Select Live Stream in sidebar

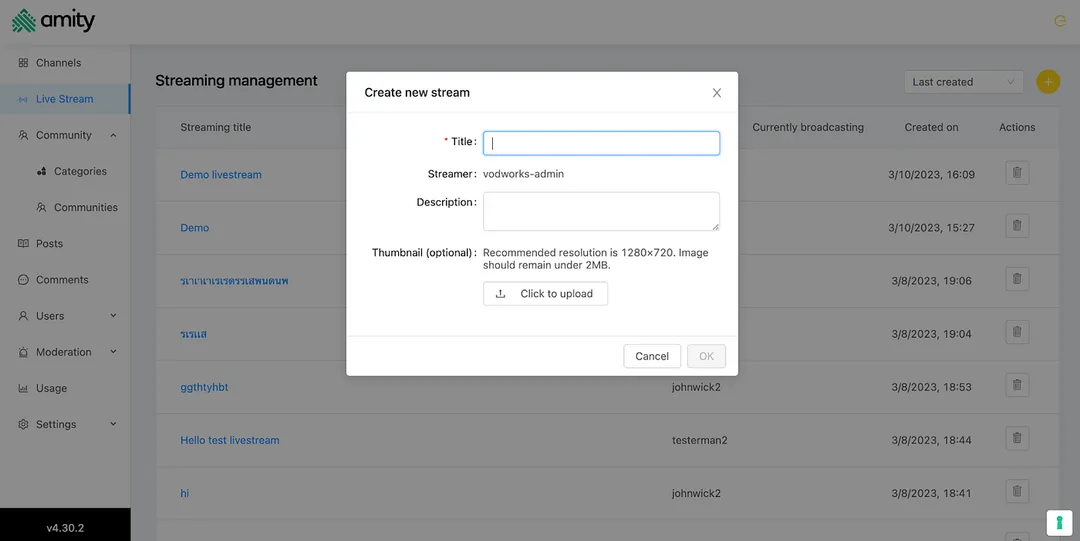(x=65, y=99)
